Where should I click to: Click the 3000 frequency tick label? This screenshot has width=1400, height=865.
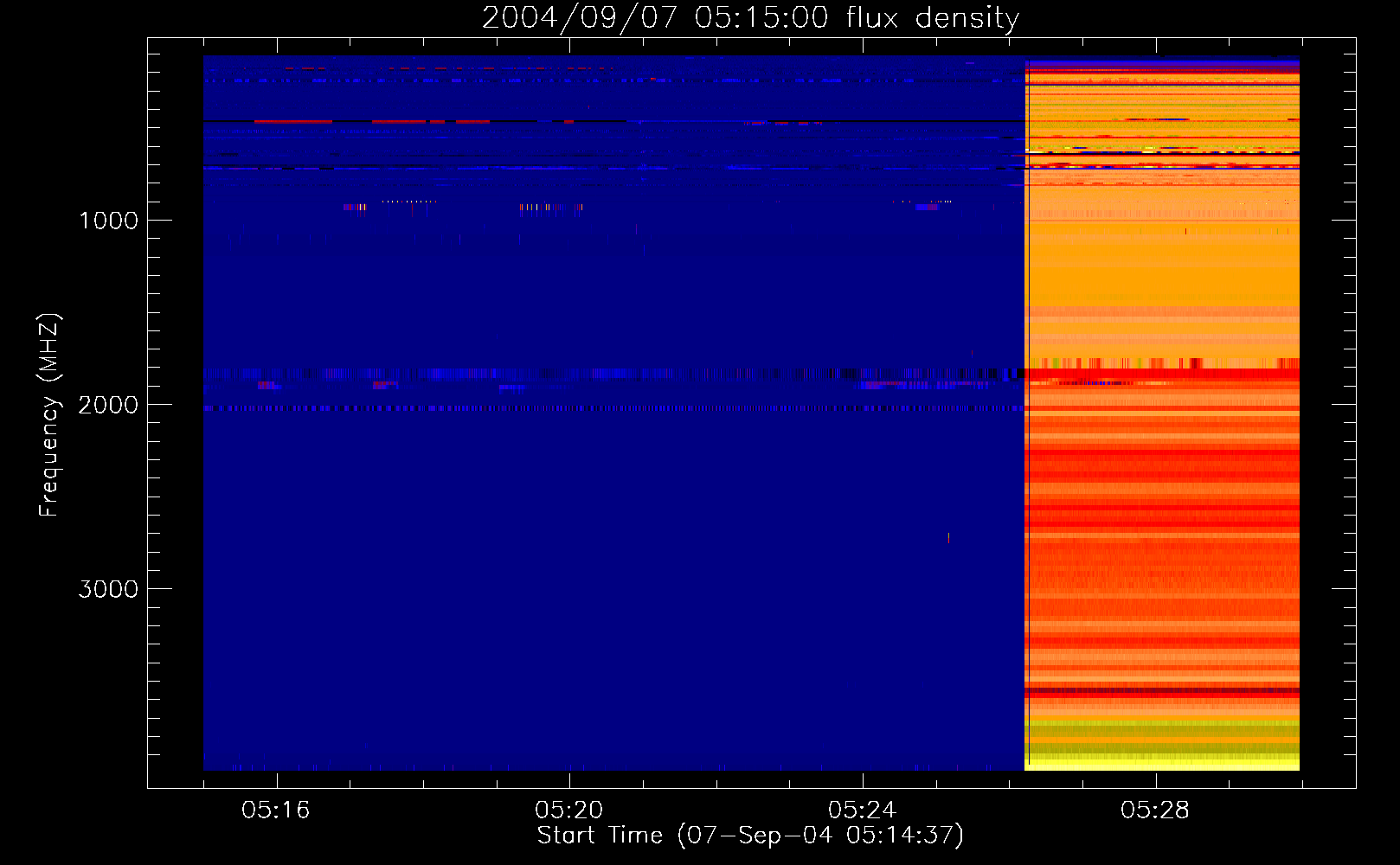pos(108,589)
